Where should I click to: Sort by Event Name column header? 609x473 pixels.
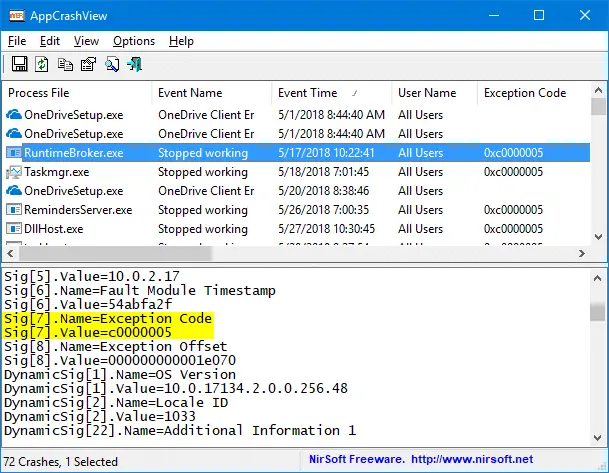[212, 93]
